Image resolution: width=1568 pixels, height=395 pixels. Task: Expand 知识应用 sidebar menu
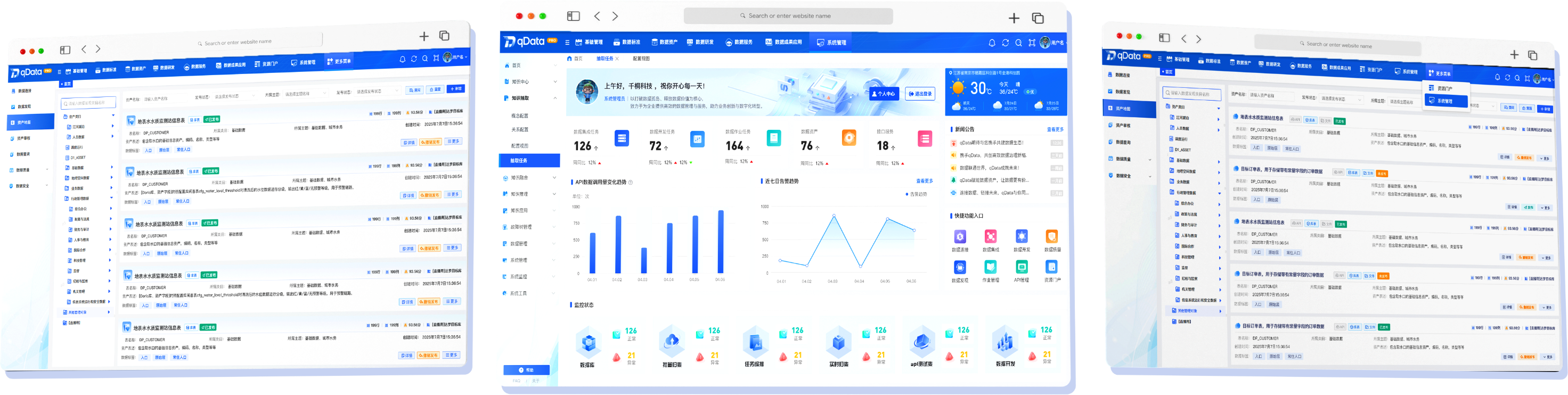click(x=529, y=211)
